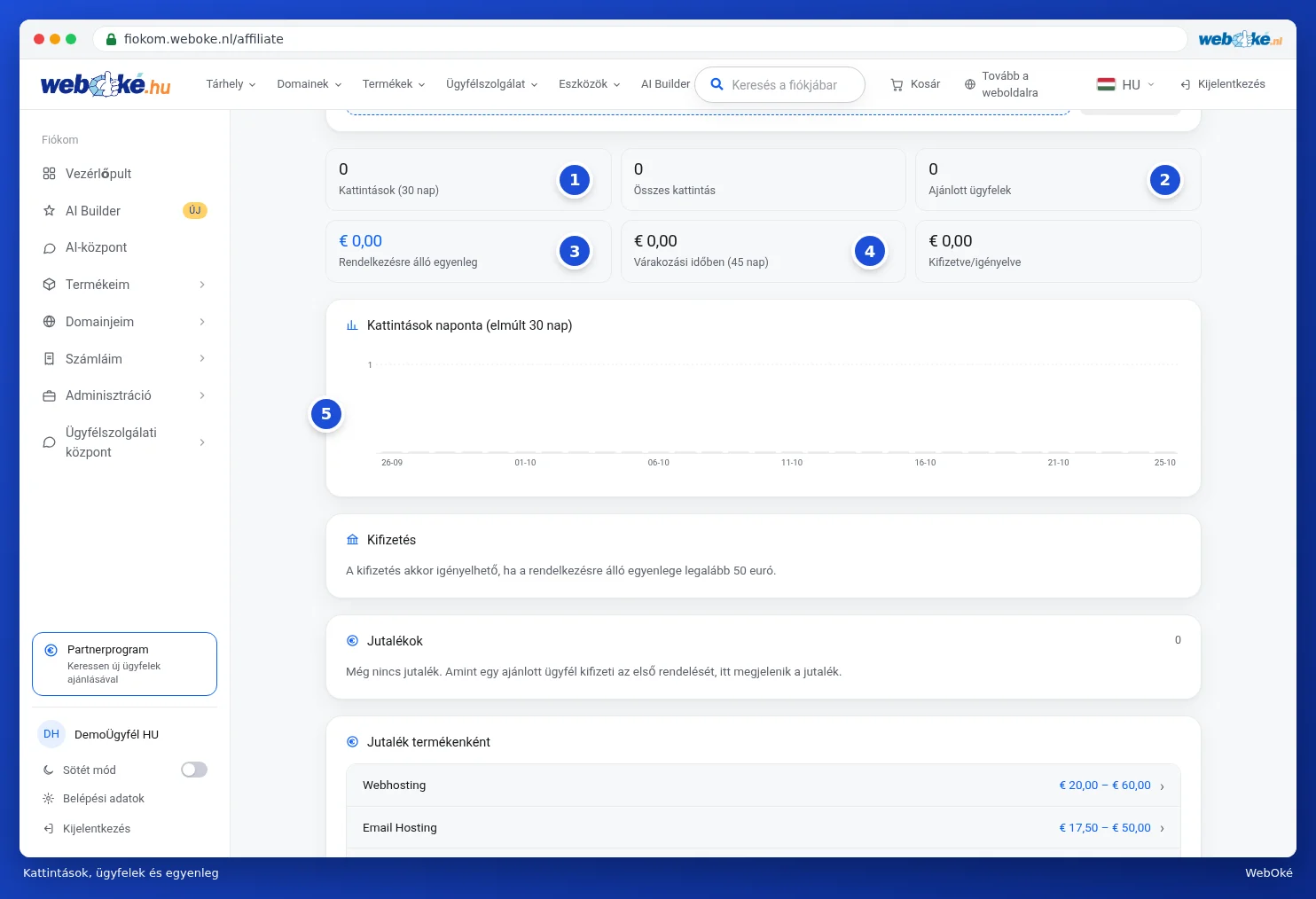Select AI Builder in the top navigation
This screenshot has height=899, width=1316.
[x=665, y=84]
